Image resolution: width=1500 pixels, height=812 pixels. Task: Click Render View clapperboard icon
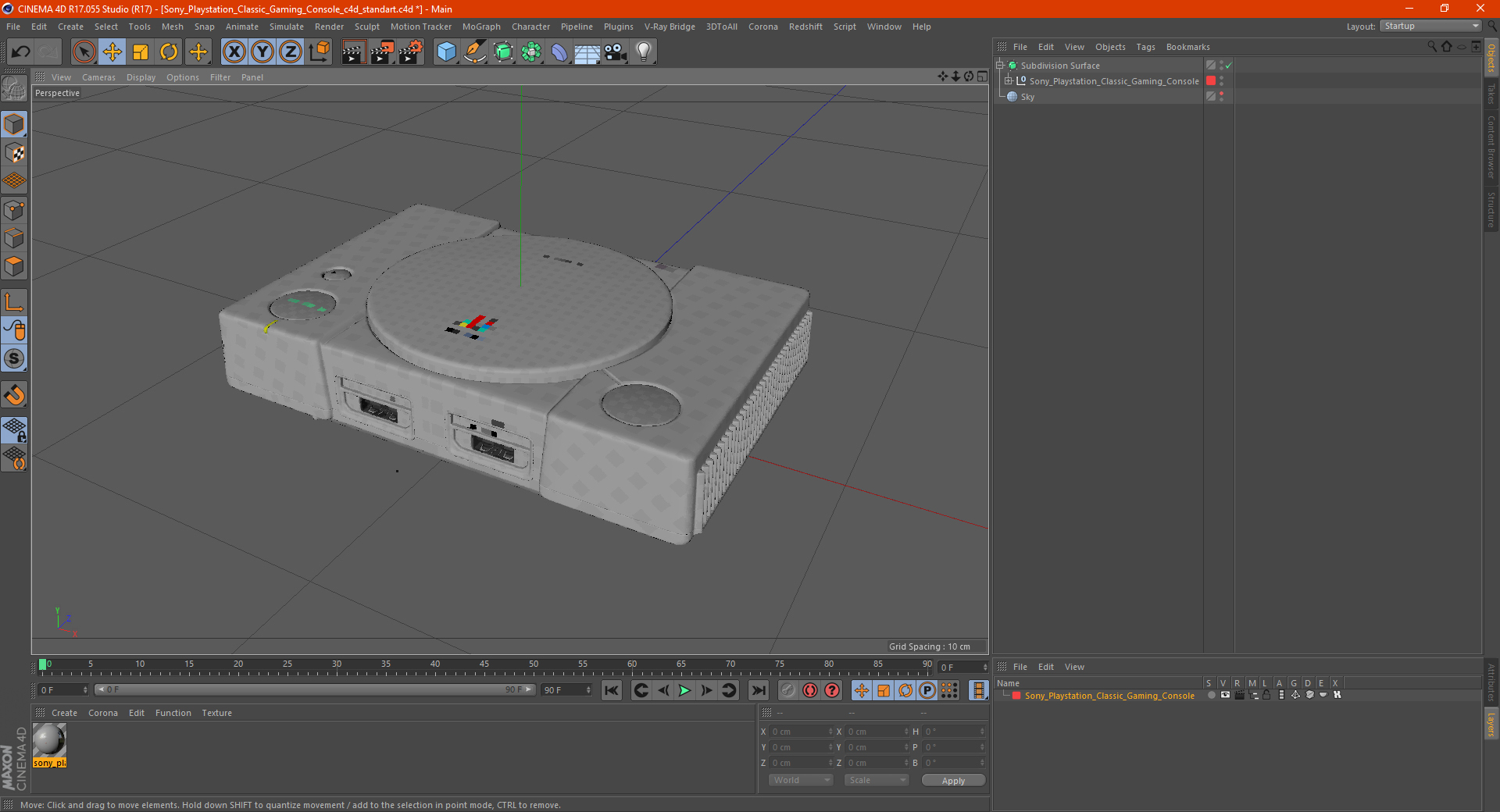[353, 52]
